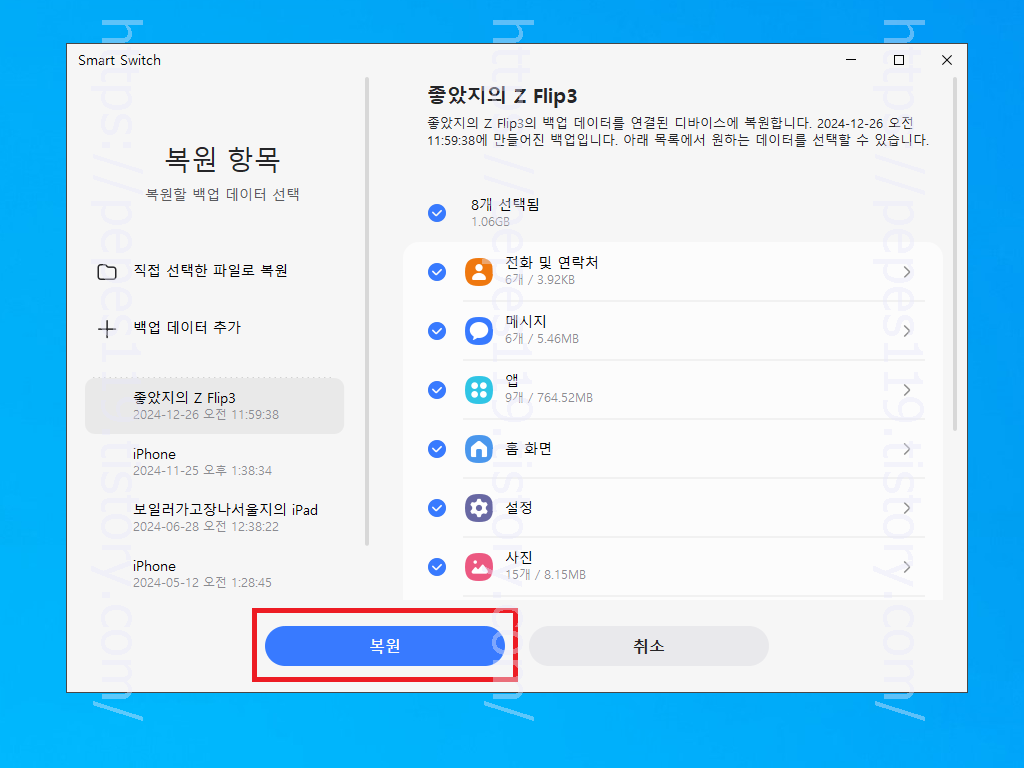The height and width of the screenshot is (768, 1024).
Task: Click the 8개 선택됨 label
Action: (505, 204)
